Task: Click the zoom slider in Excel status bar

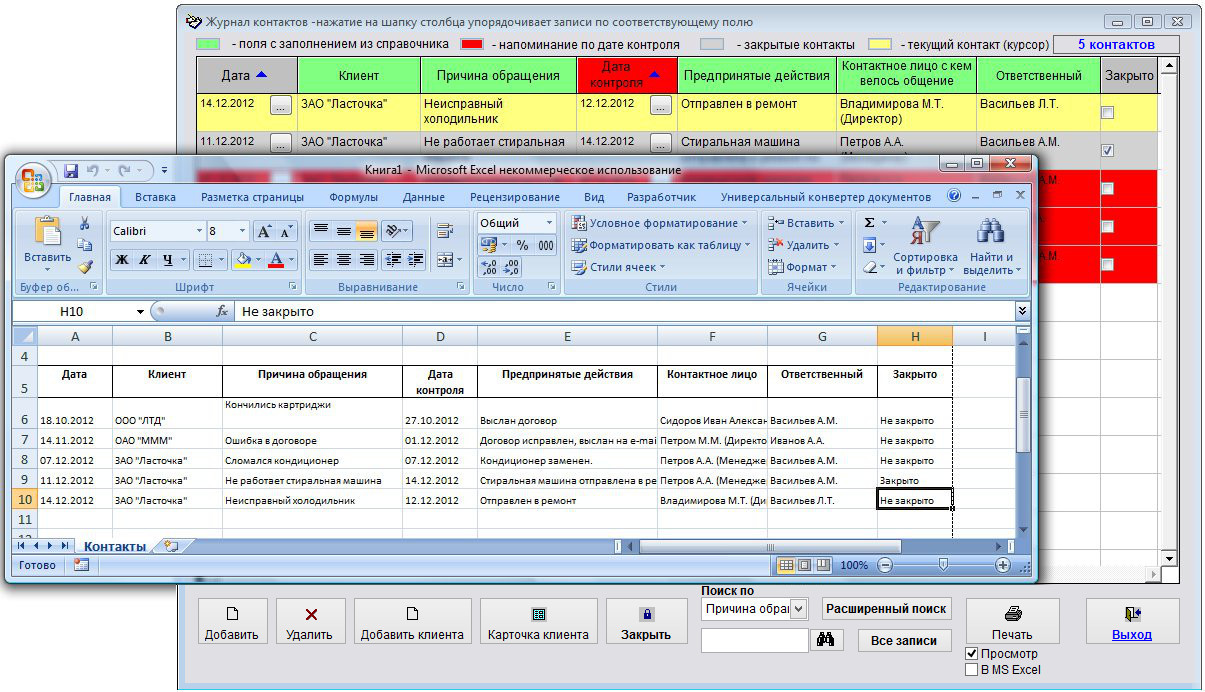Action: tap(942, 565)
